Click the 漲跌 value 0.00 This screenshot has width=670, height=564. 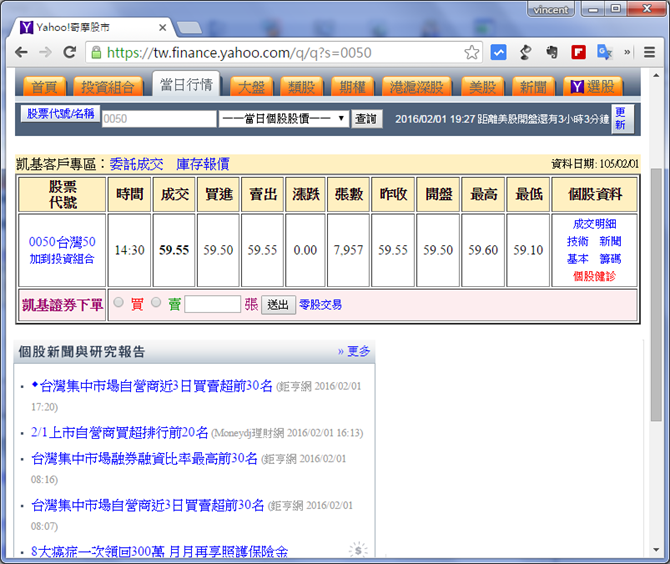(x=305, y=250)
